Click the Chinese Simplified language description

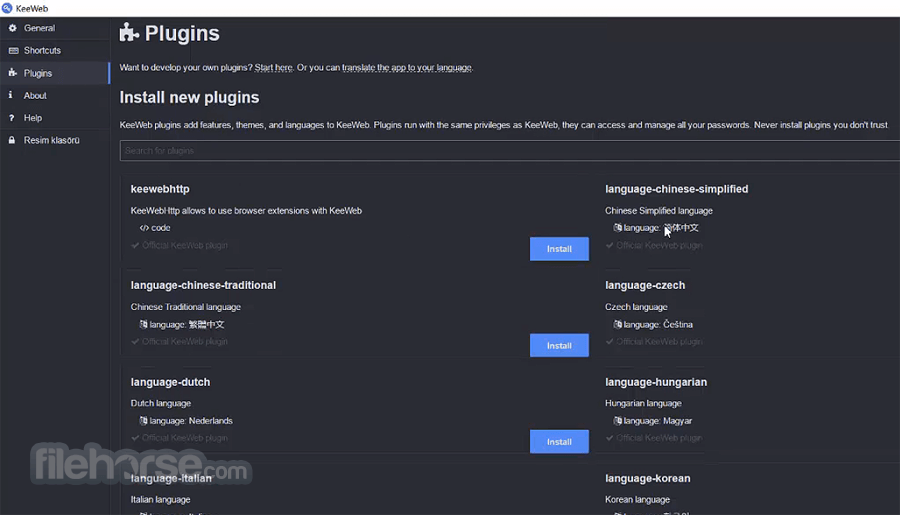point(659,211)
